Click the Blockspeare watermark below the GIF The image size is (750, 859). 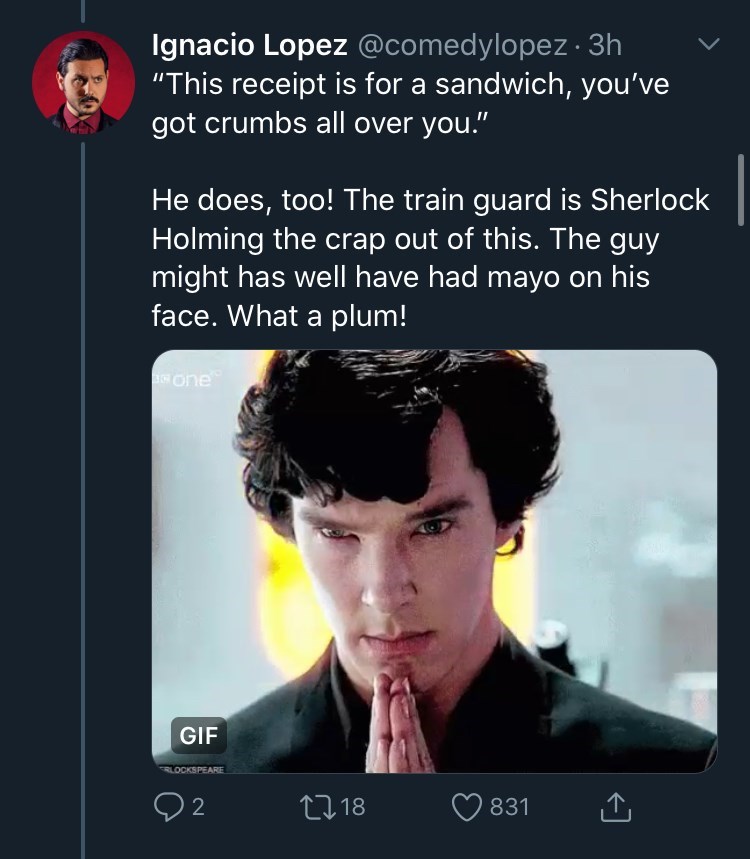(190, 769)
